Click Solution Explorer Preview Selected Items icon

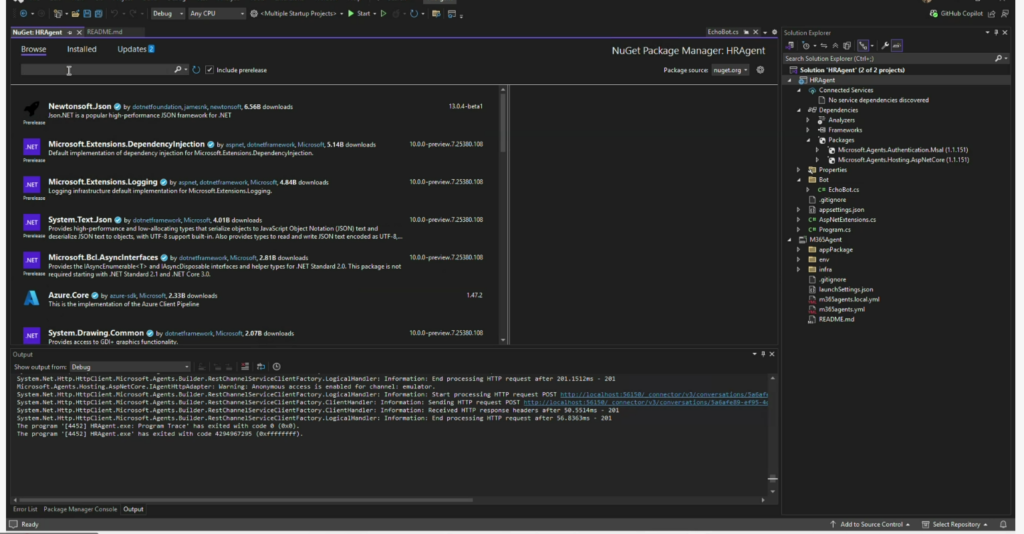point(897,46)
